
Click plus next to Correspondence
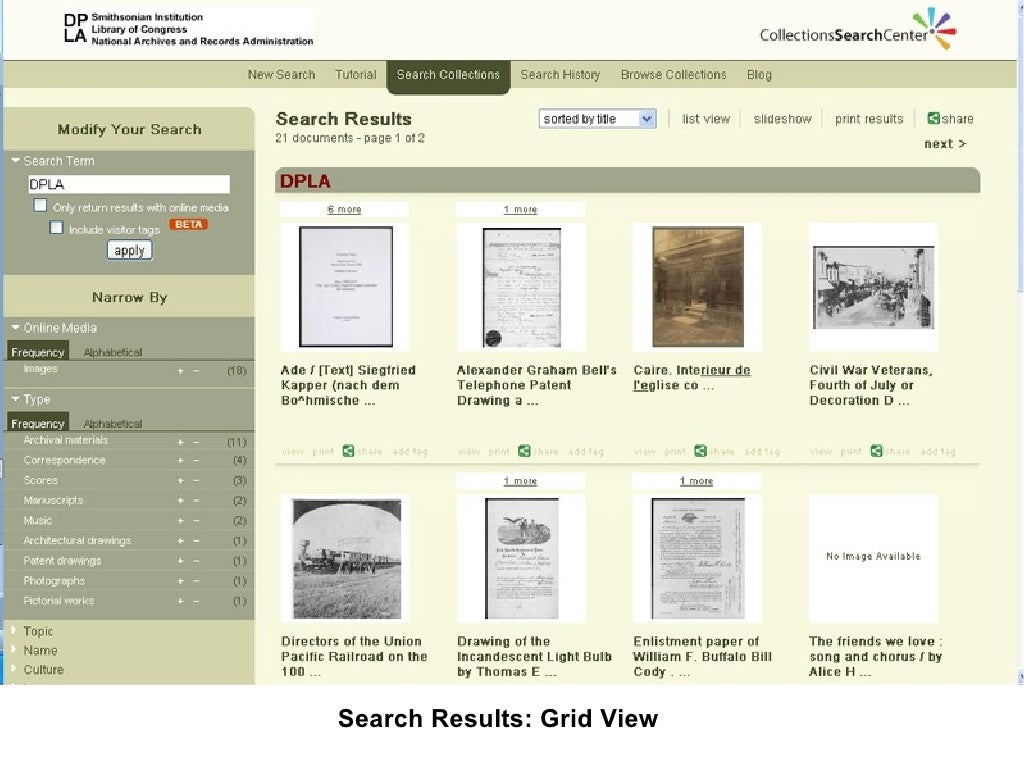coord(180,461)
